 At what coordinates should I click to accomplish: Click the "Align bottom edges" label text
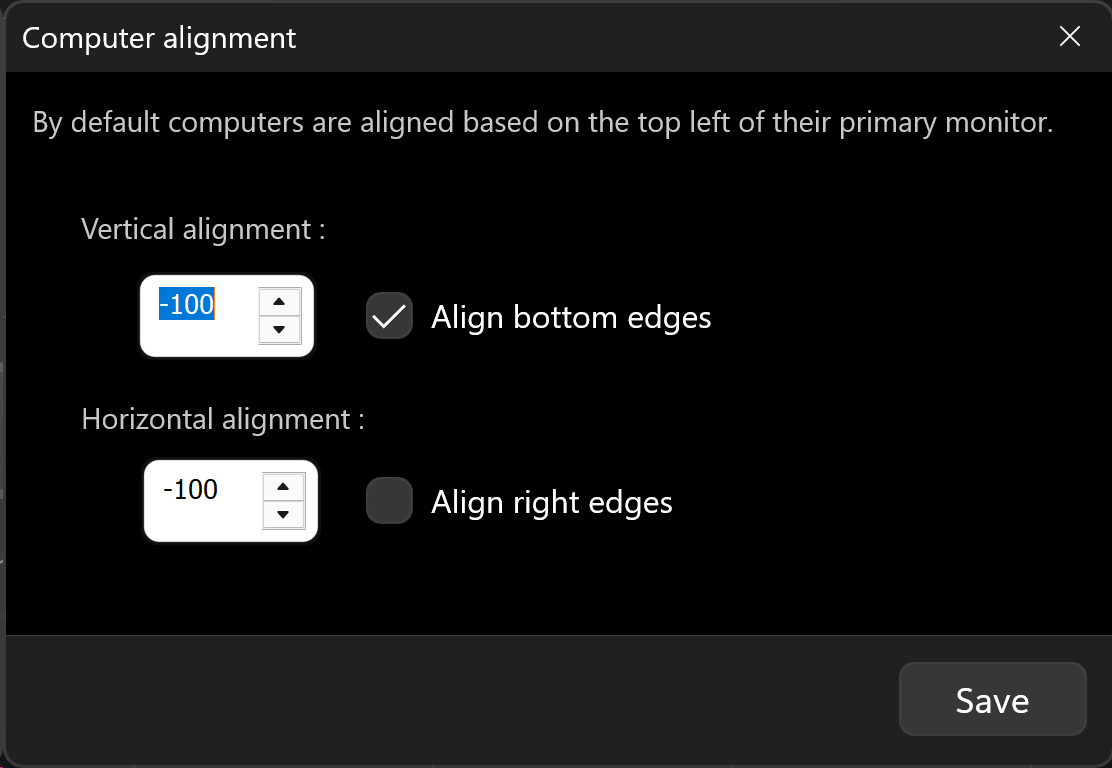click(x=571, y=317)
